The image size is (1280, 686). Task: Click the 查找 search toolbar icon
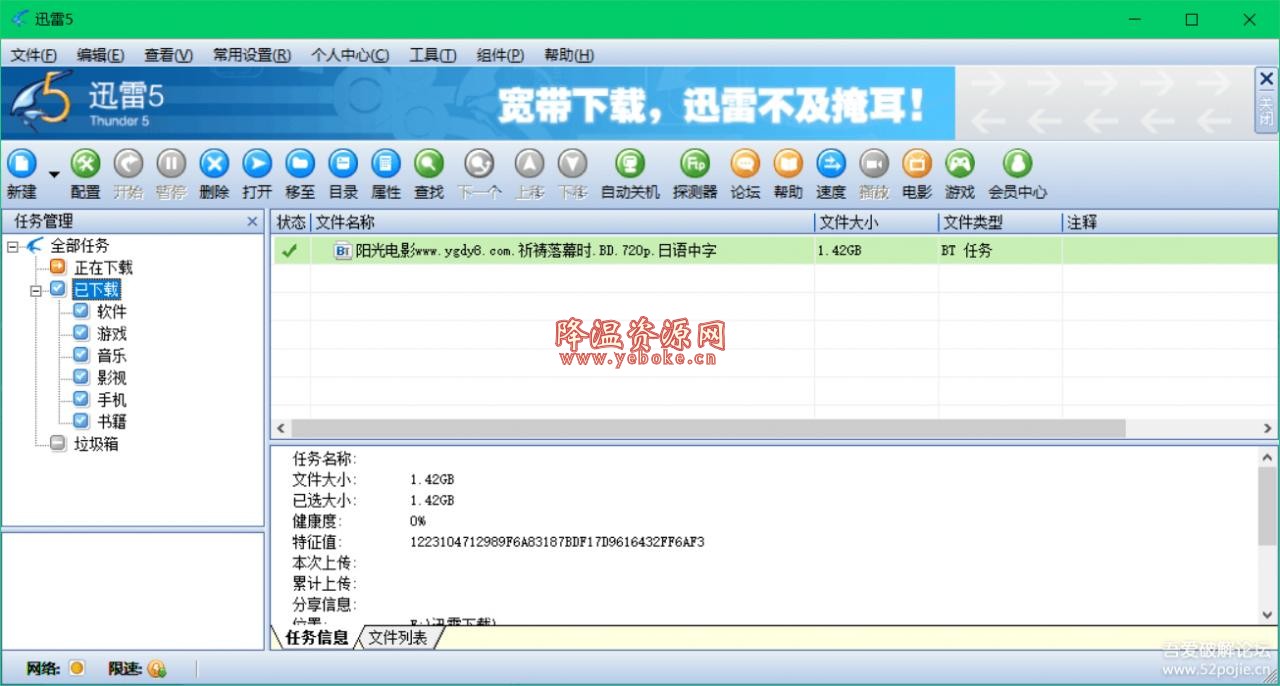click(x=429, y=163)
